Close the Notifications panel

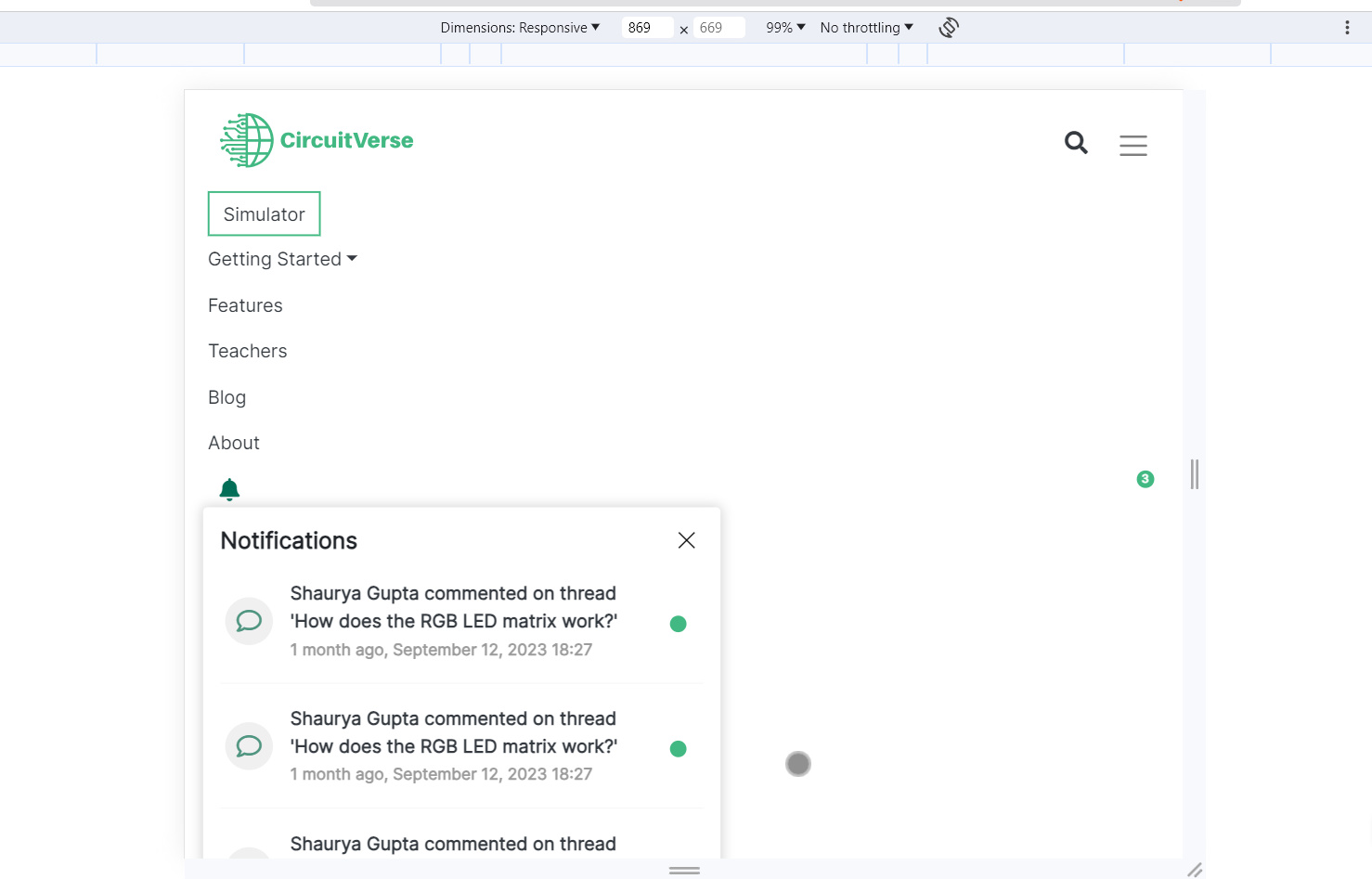click(687, 540)
